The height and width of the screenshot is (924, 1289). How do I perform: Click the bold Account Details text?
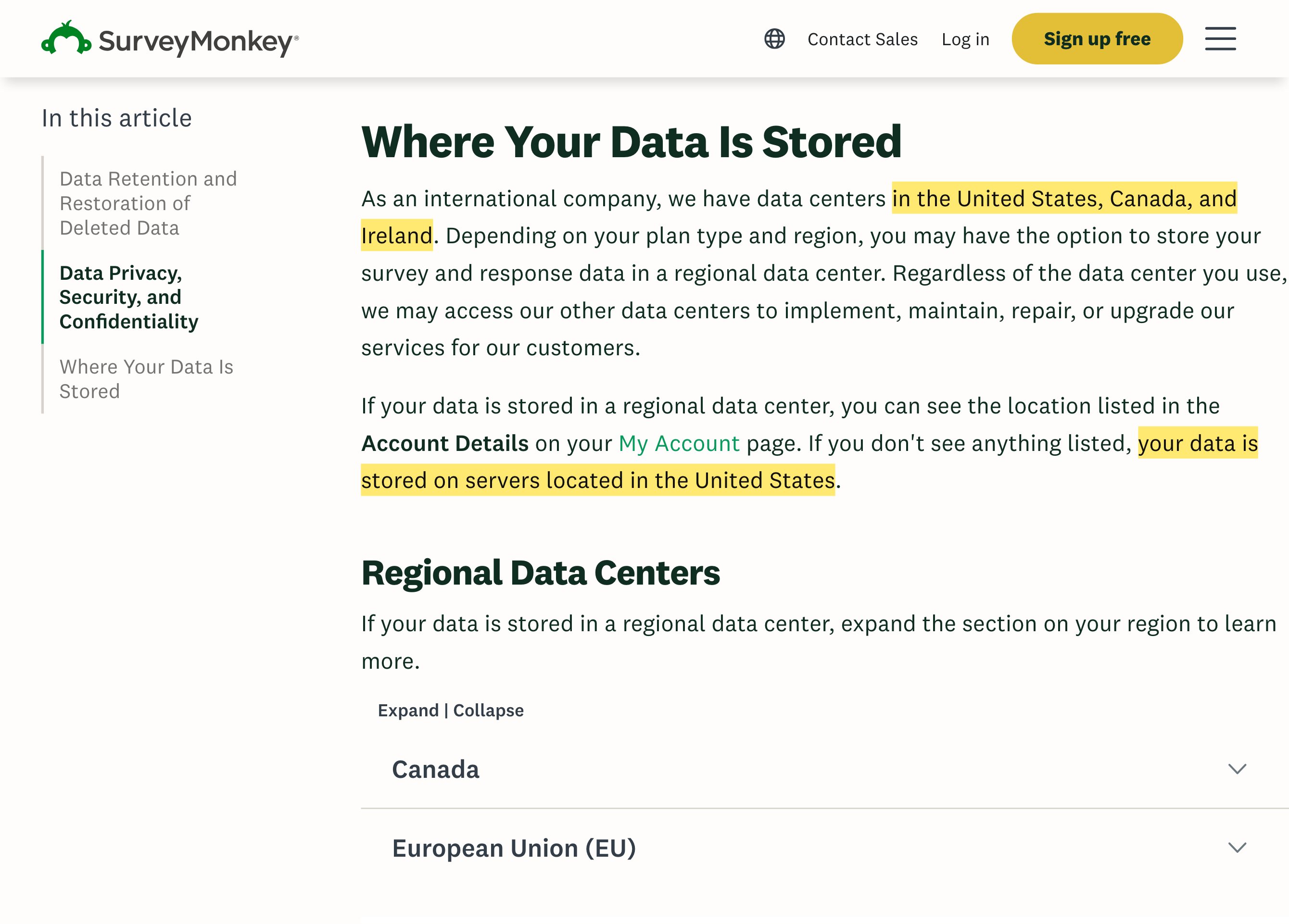point(445,443)
